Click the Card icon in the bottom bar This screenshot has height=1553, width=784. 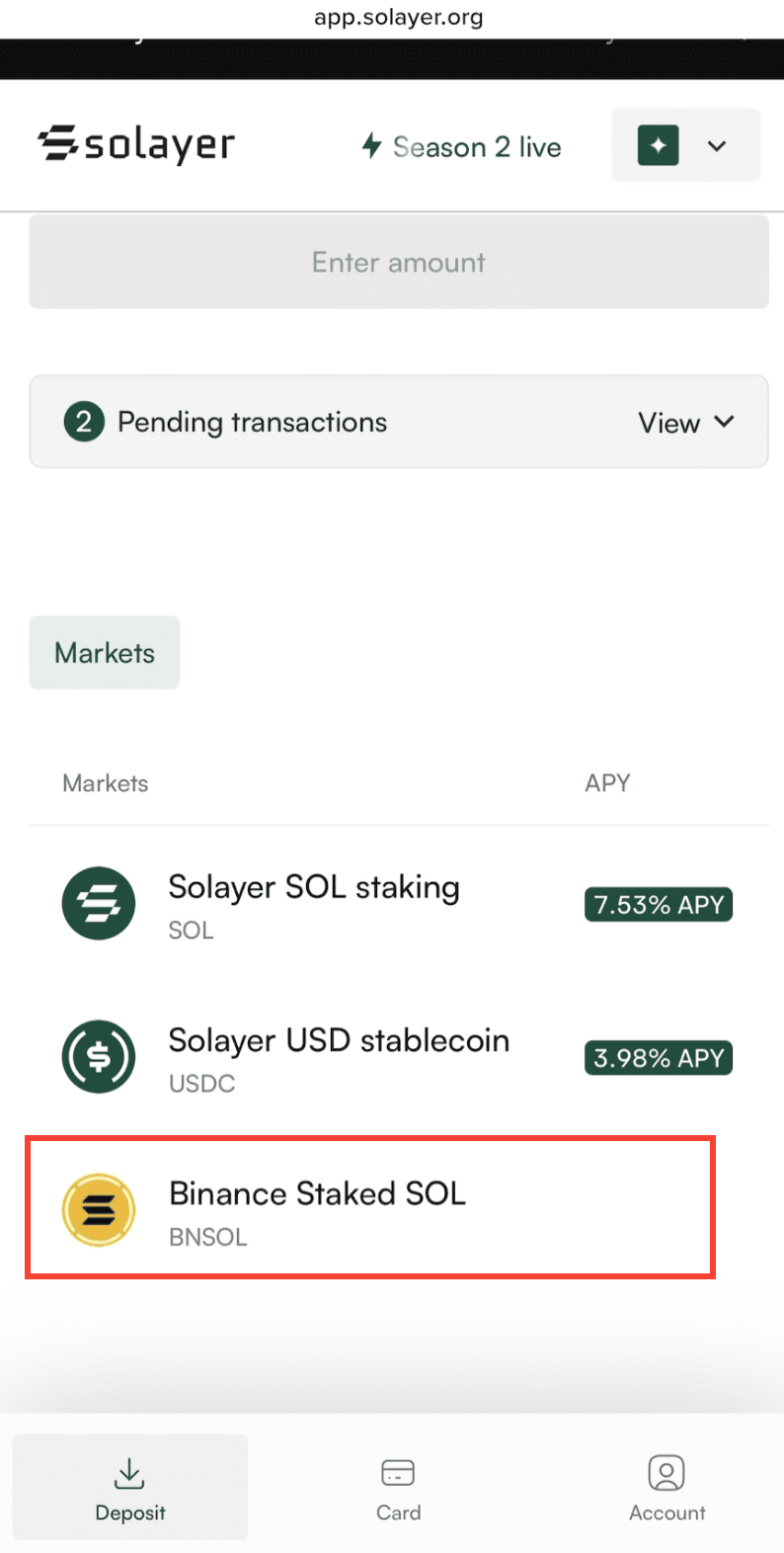pos(398,1471)
